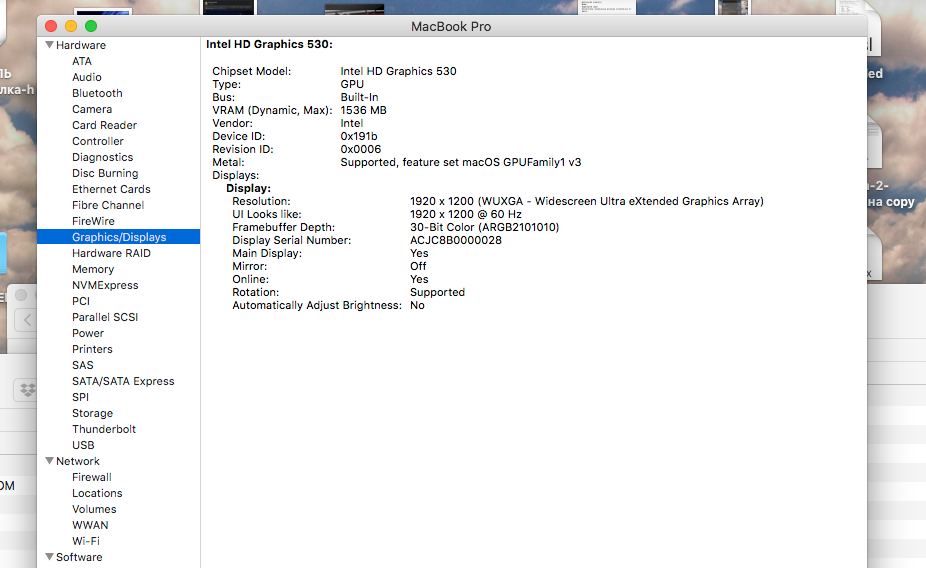Screen dimensions: 926x568
Task: Open Printers entry
Action: click(92, 349)
